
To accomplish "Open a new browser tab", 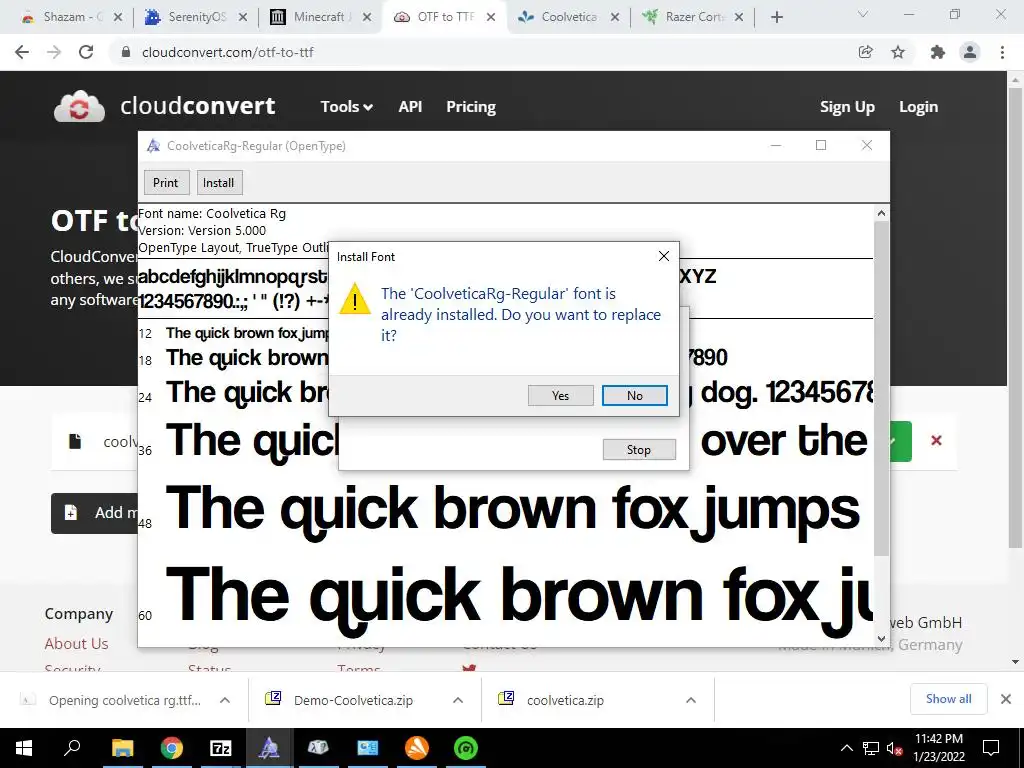I will [776, 17].
